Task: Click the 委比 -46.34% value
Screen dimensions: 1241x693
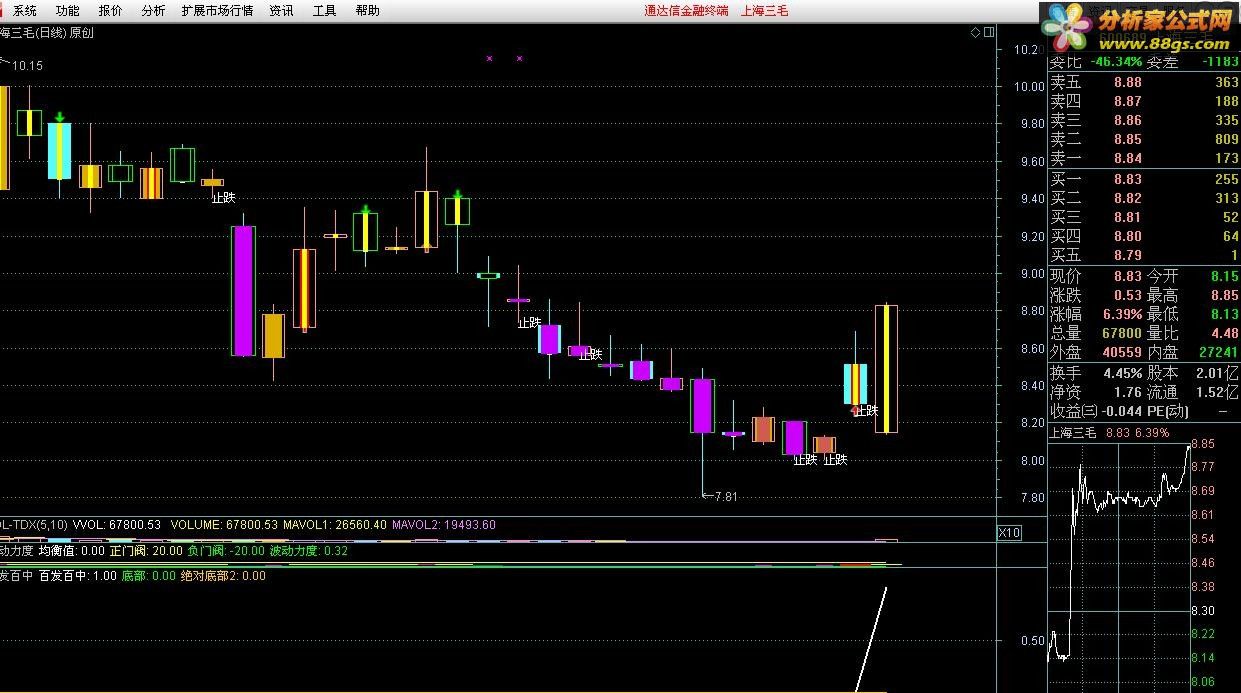Action: point(1116,62)
